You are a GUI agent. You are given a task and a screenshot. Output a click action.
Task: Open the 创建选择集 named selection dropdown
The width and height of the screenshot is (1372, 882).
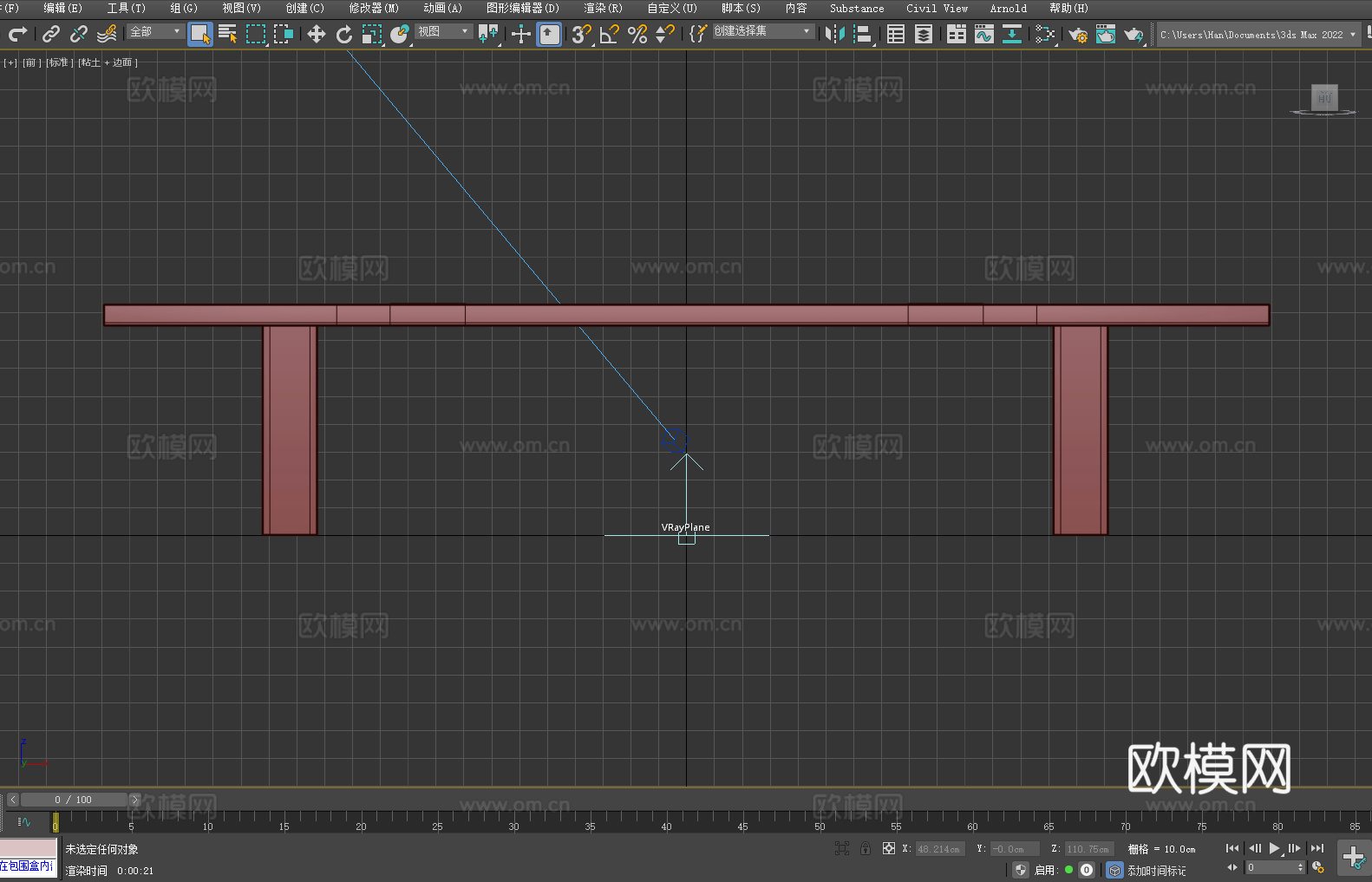pos(763,31)
